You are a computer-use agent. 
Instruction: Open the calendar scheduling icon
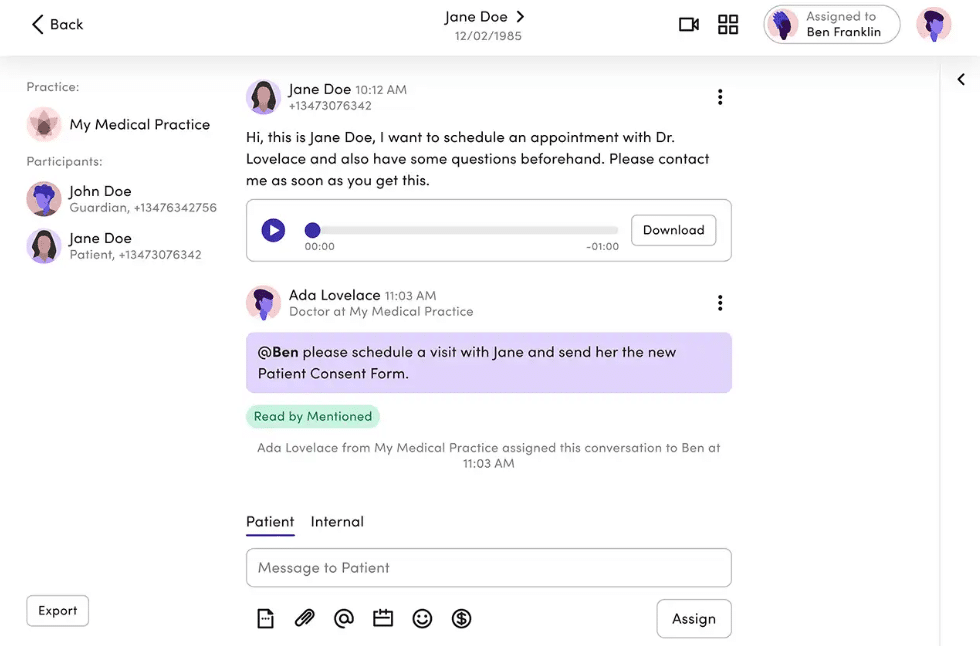click(x=382, y=618)
